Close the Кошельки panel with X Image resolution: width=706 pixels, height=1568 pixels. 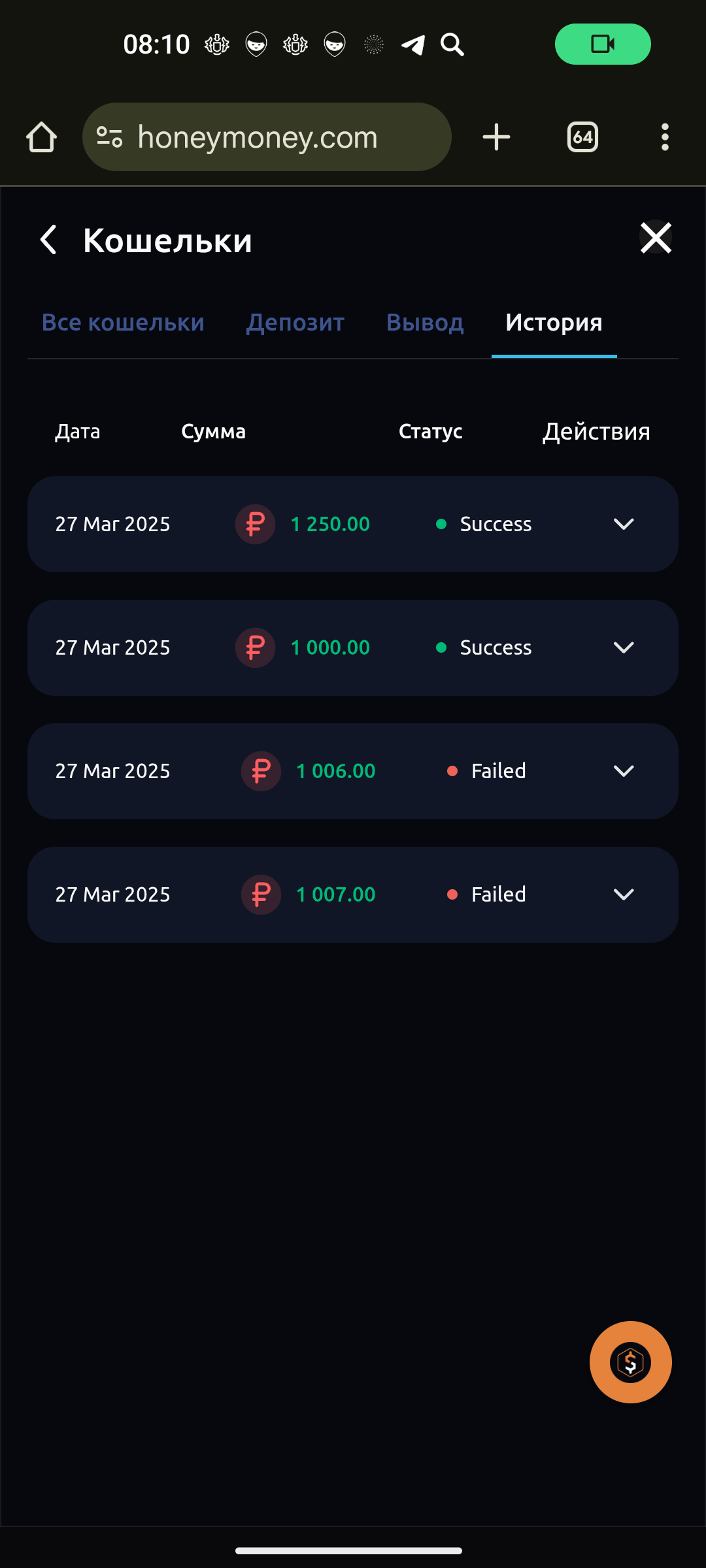click(656, 237)
